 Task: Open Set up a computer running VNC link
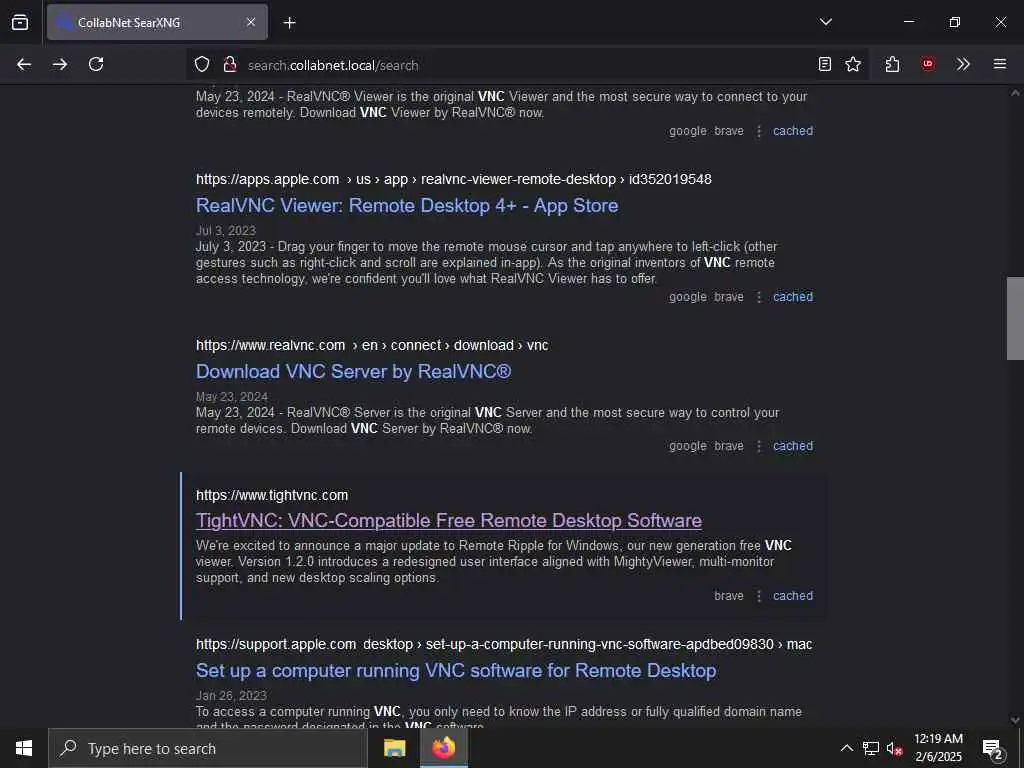coord(456,671)
